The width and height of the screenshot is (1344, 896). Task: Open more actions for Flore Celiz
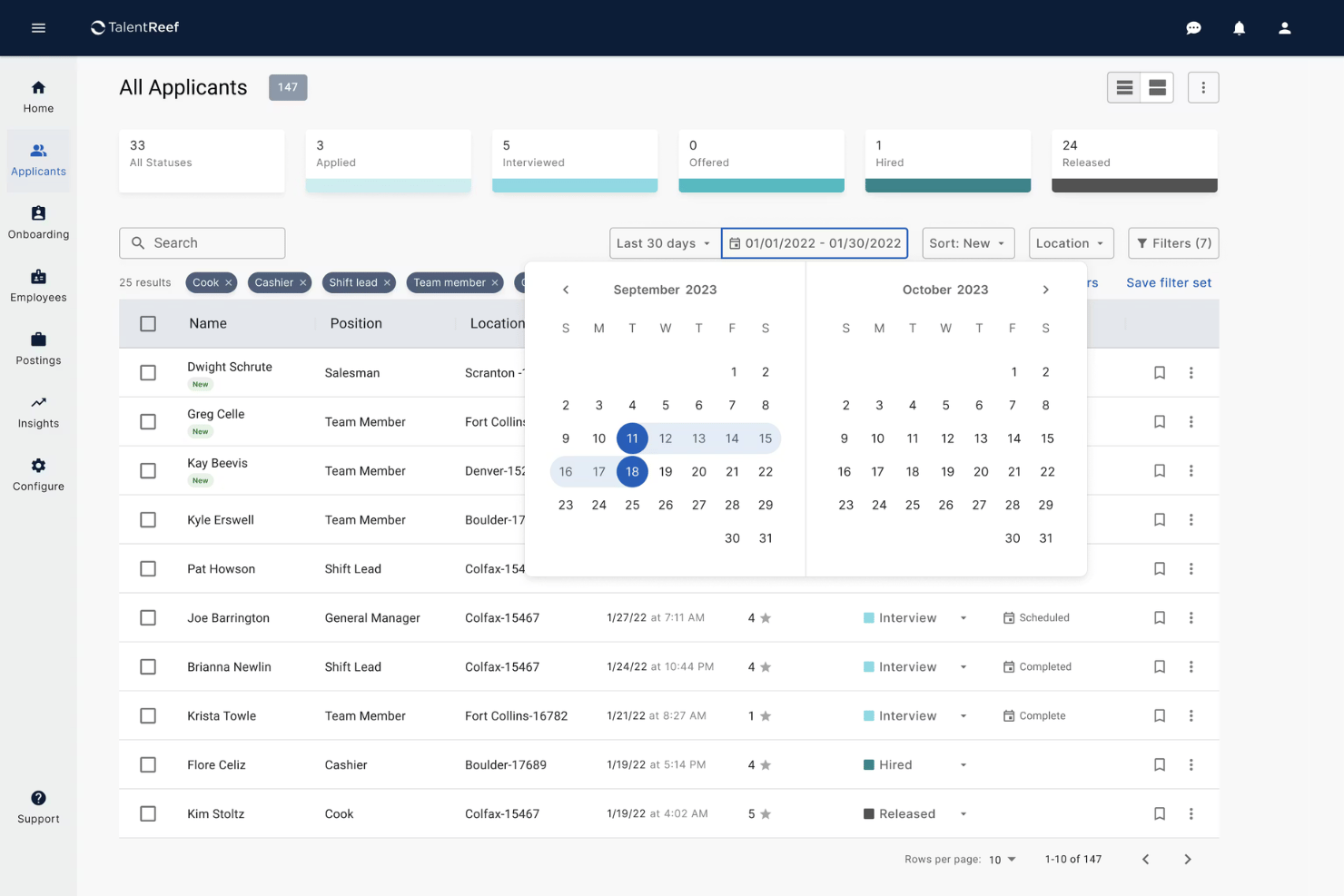click(1191, 765)
